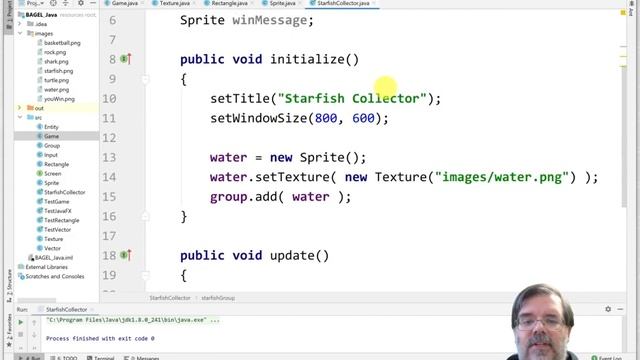
Task: Select the TestJavaFX class
Action: [x=58, y=211]
